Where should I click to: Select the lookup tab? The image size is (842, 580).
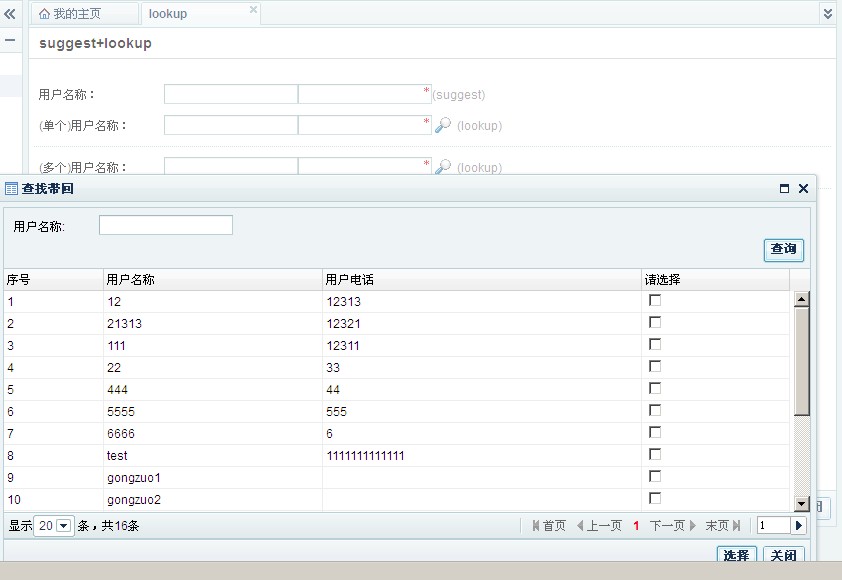click(x=167, y=13)
